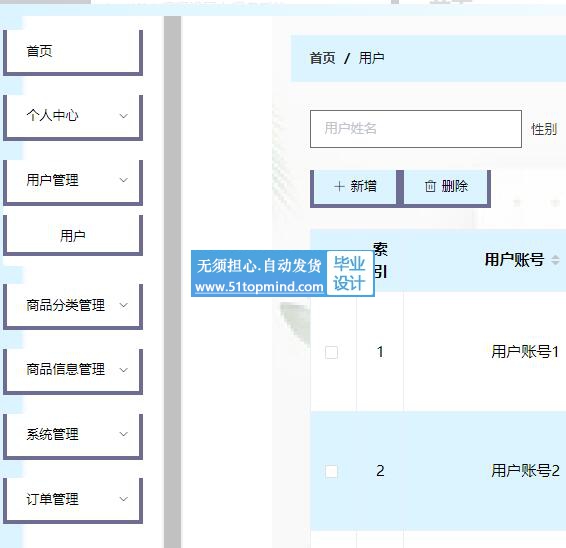Expand the 用户管理 menu

coord(73,181)
